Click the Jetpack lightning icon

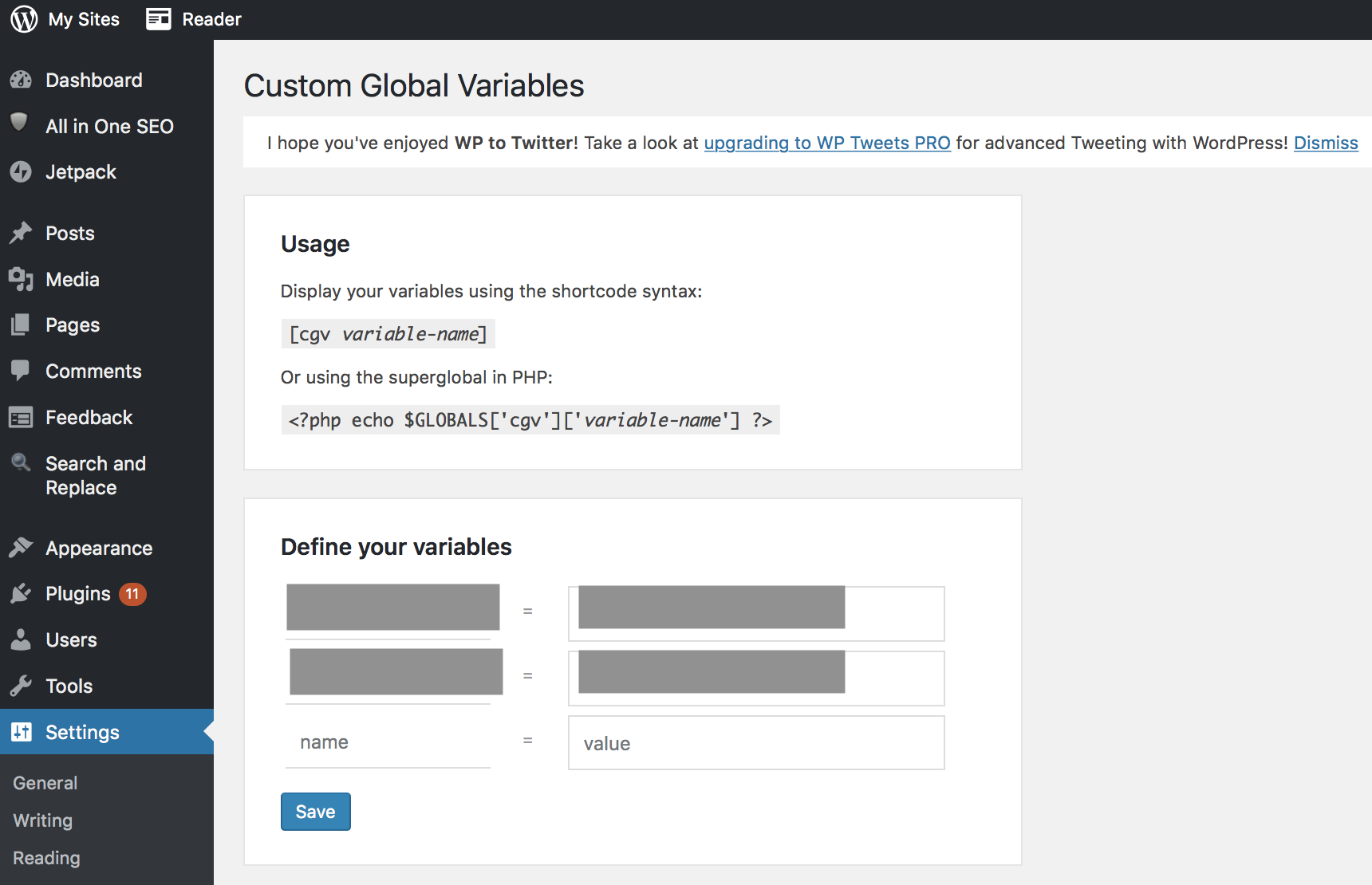pyautogui.click(x=21, y=171)
